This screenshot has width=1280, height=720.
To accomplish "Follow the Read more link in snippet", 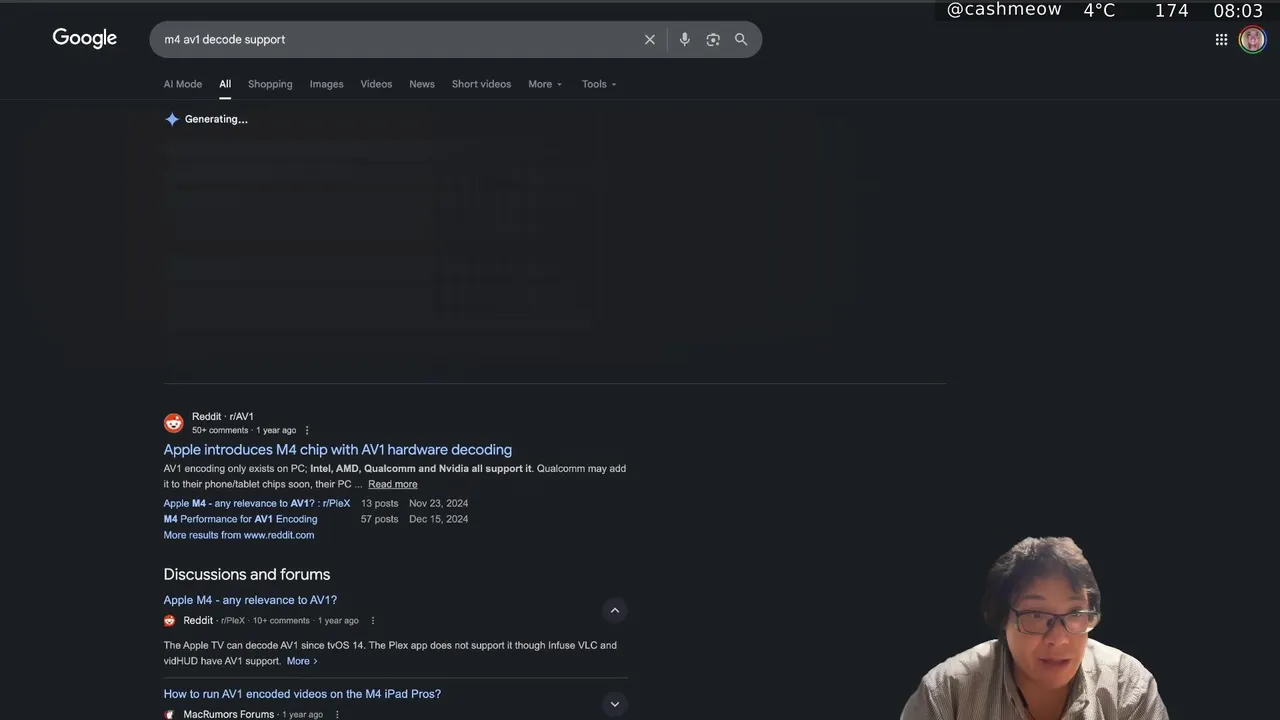I will point(393,484).
